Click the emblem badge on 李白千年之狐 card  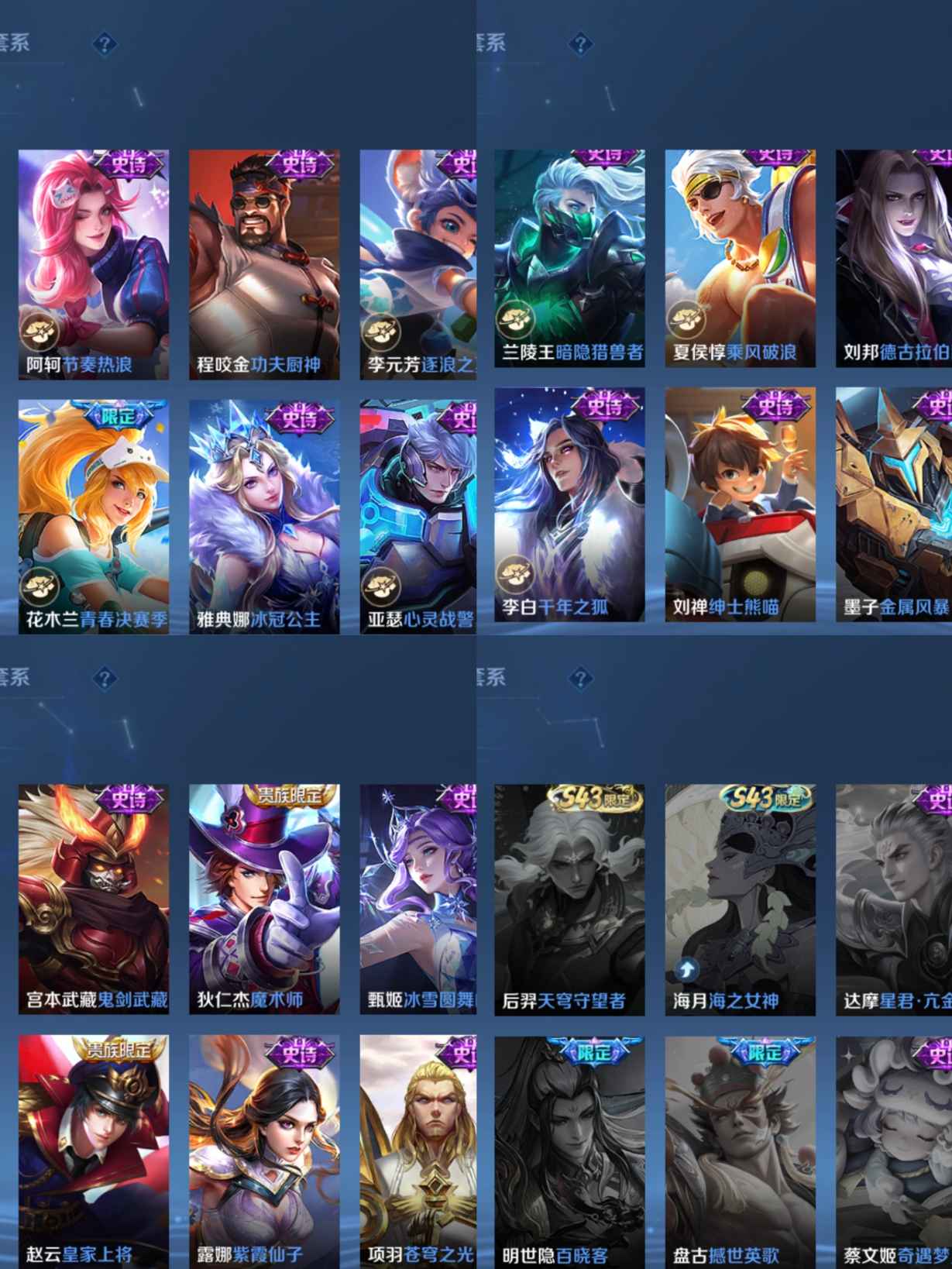point(515,575)
